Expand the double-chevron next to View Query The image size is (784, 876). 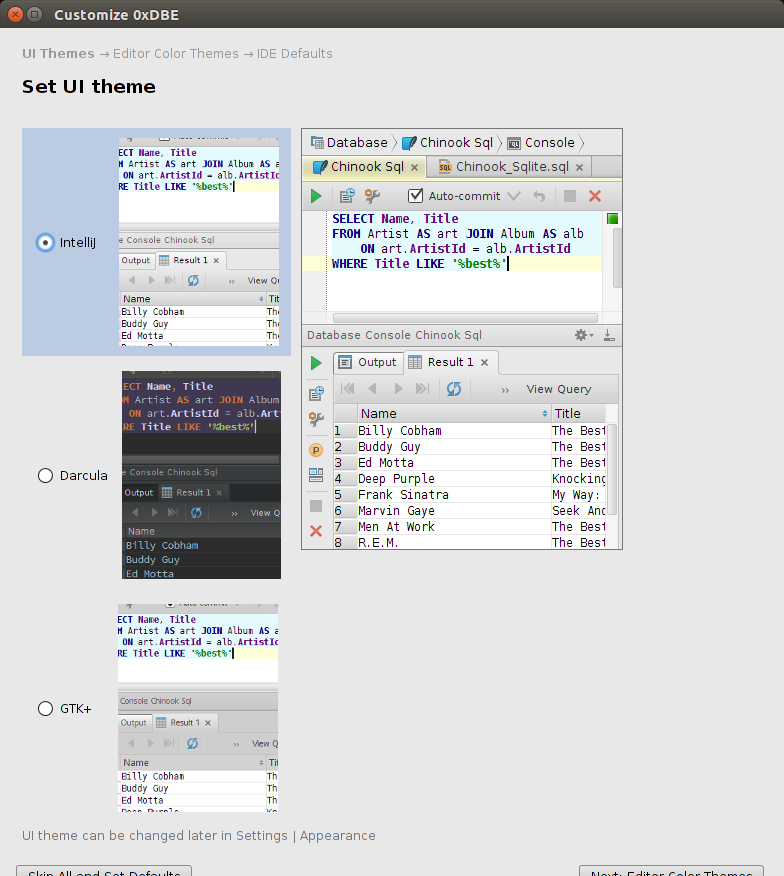coord(505,389)
